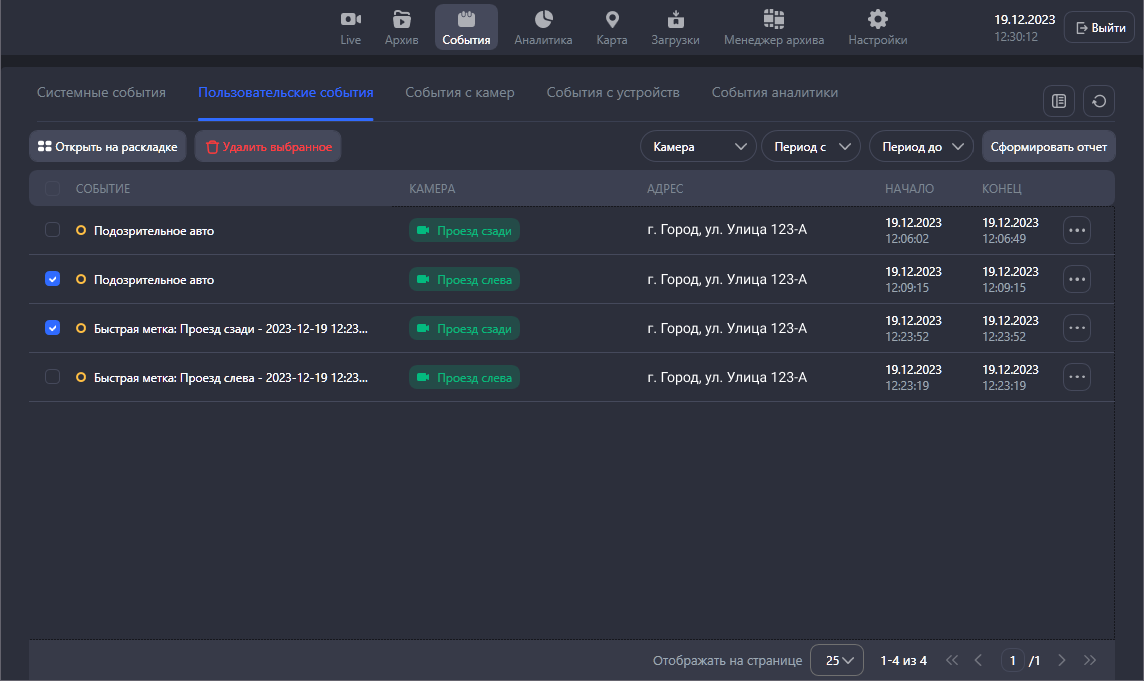Open the Карта map section
The height and width of the screenshot is (681, 1144).
(612, 27)
